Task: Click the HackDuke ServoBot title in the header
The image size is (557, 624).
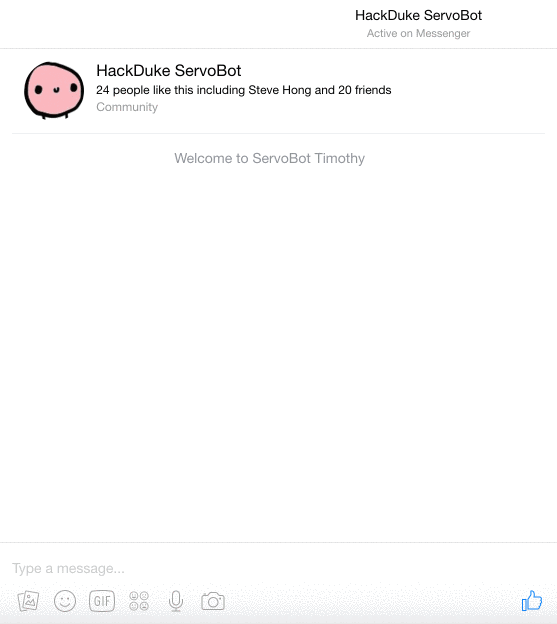Action: tap(418, 16)
